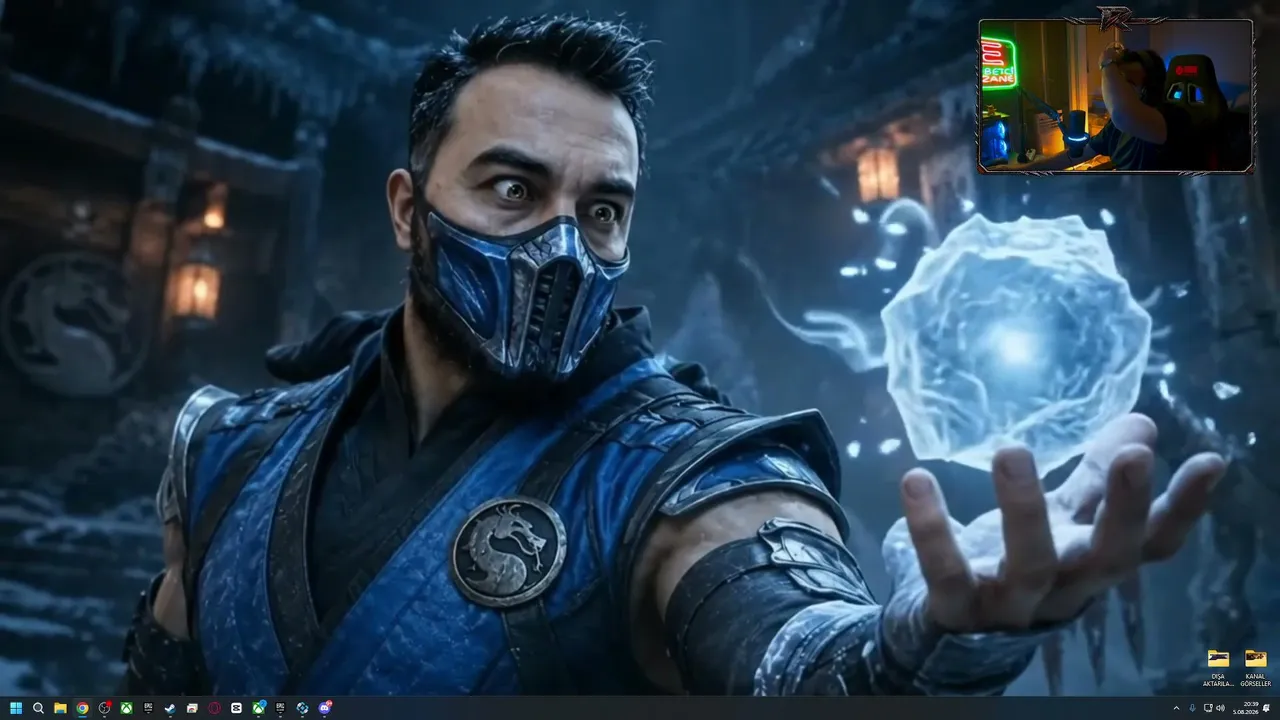Open the Xbox icon with the blue badge
The height and width of the screenshot is (720, 1280).
[x=259, y=708]
